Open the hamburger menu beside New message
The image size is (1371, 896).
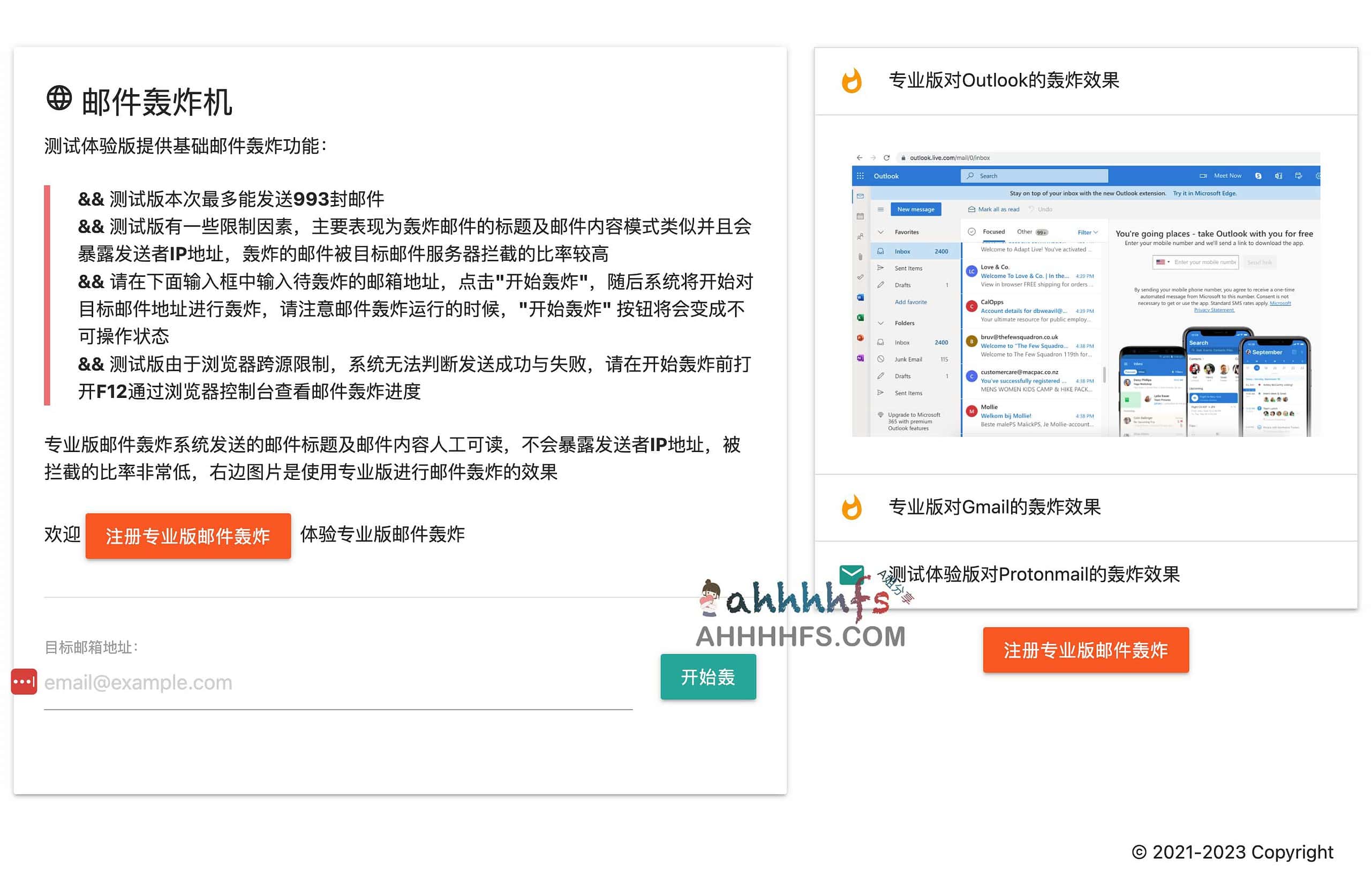click(882, 209)
